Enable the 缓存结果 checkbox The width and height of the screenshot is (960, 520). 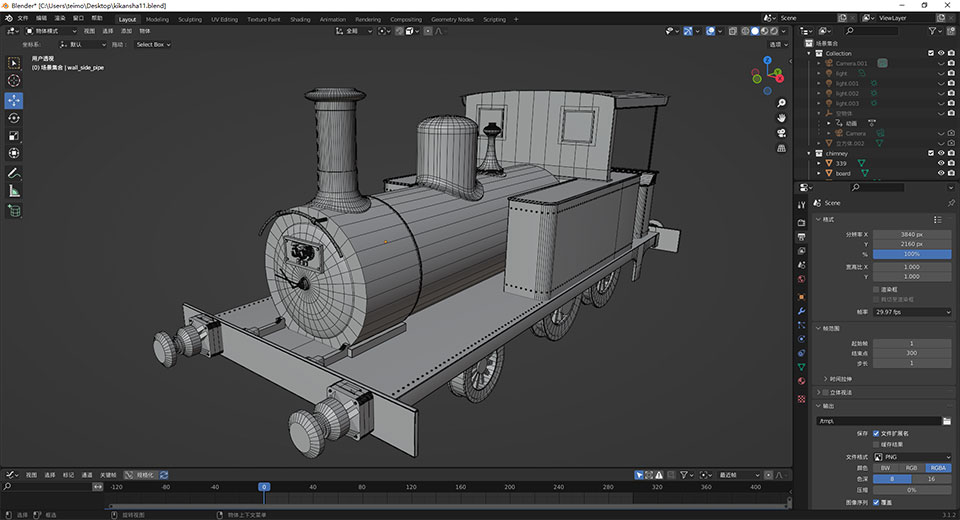(x=876, y=444)
